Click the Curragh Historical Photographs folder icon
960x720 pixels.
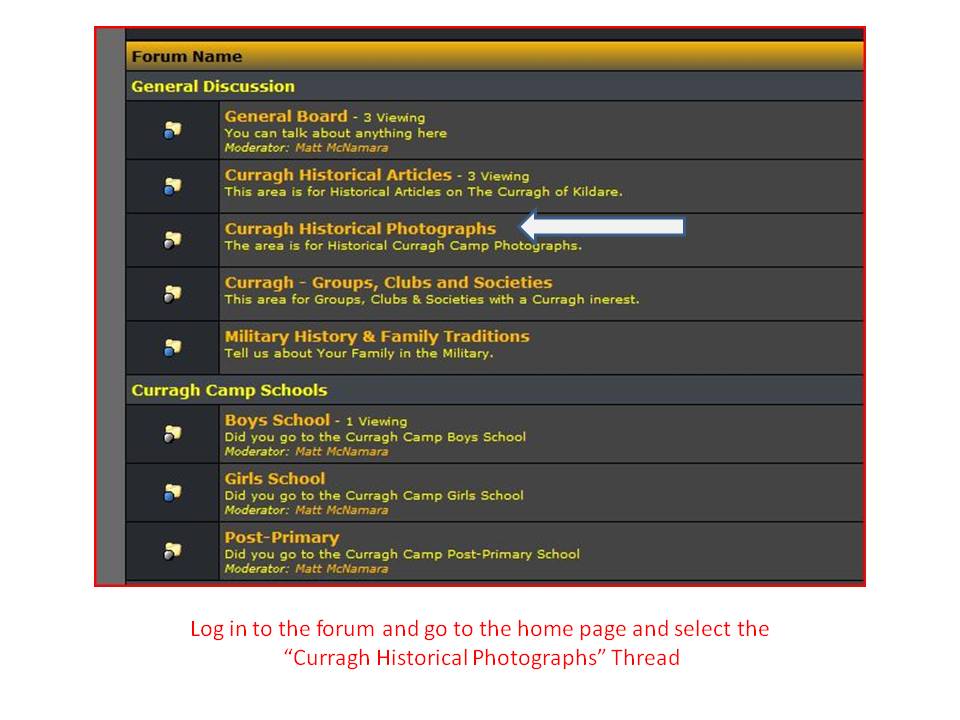[173, 240]
